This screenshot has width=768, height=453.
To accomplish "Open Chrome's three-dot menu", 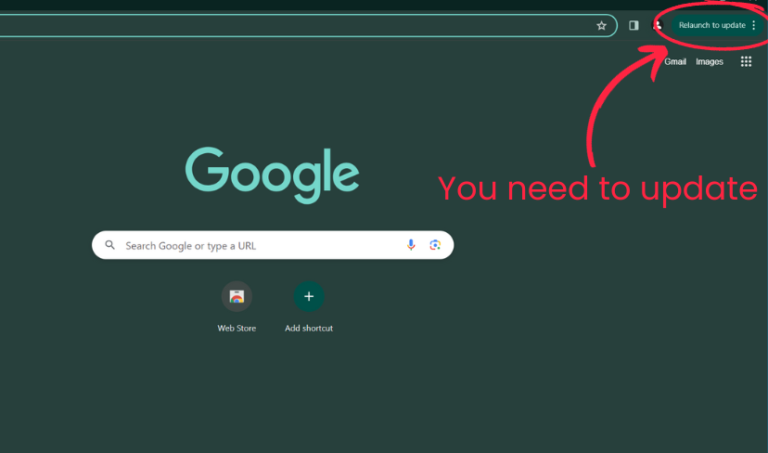I will (754, 25).
